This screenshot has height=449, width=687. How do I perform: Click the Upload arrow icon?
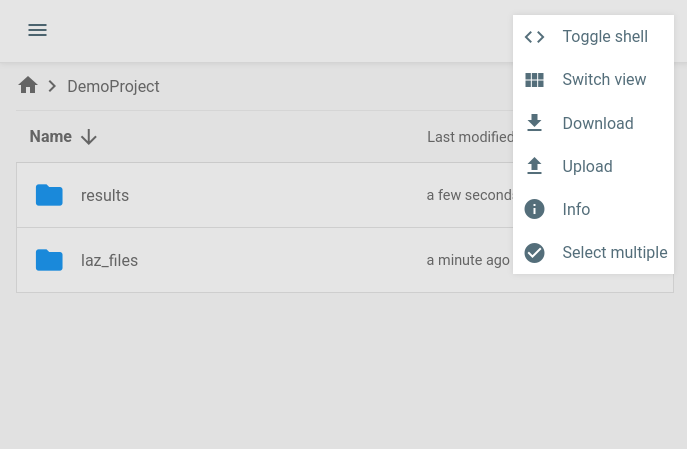point(535,166)
